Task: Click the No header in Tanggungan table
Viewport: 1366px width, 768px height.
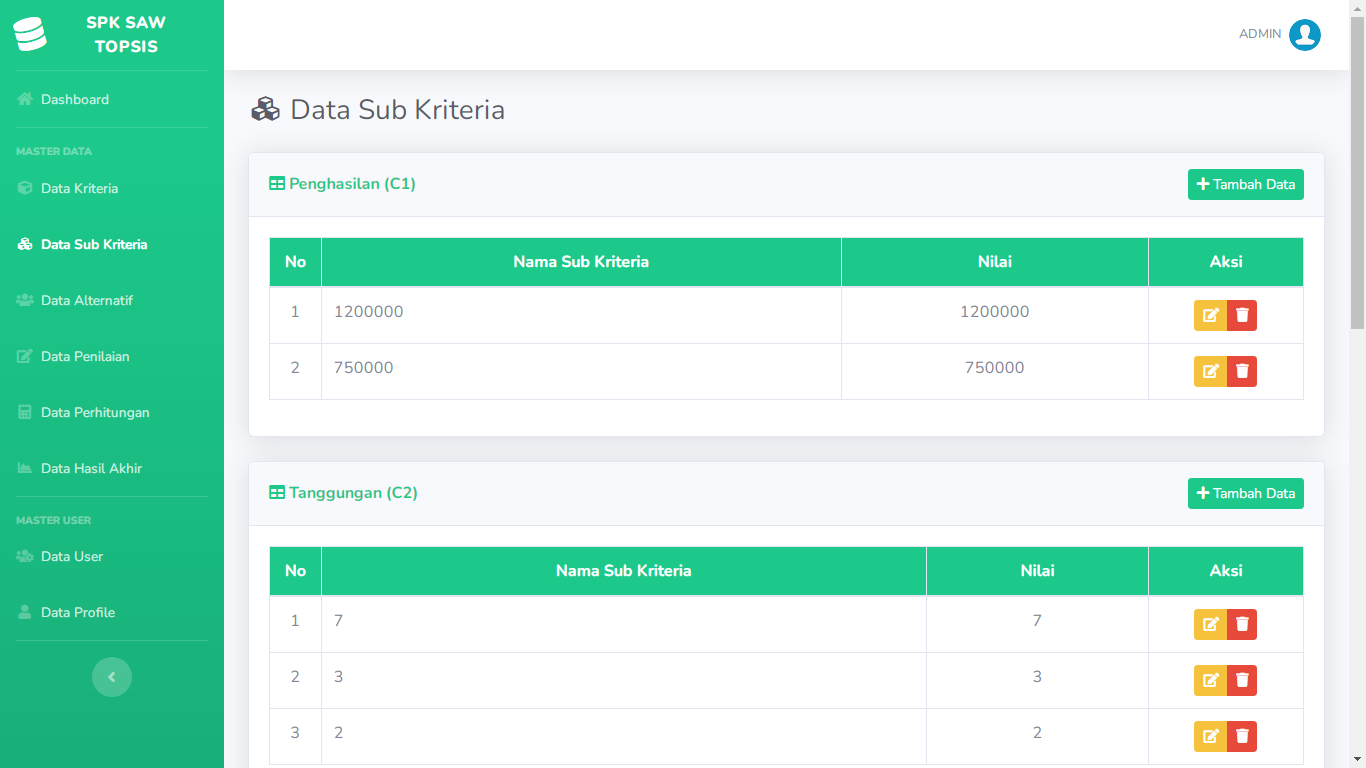Action: 295,571
